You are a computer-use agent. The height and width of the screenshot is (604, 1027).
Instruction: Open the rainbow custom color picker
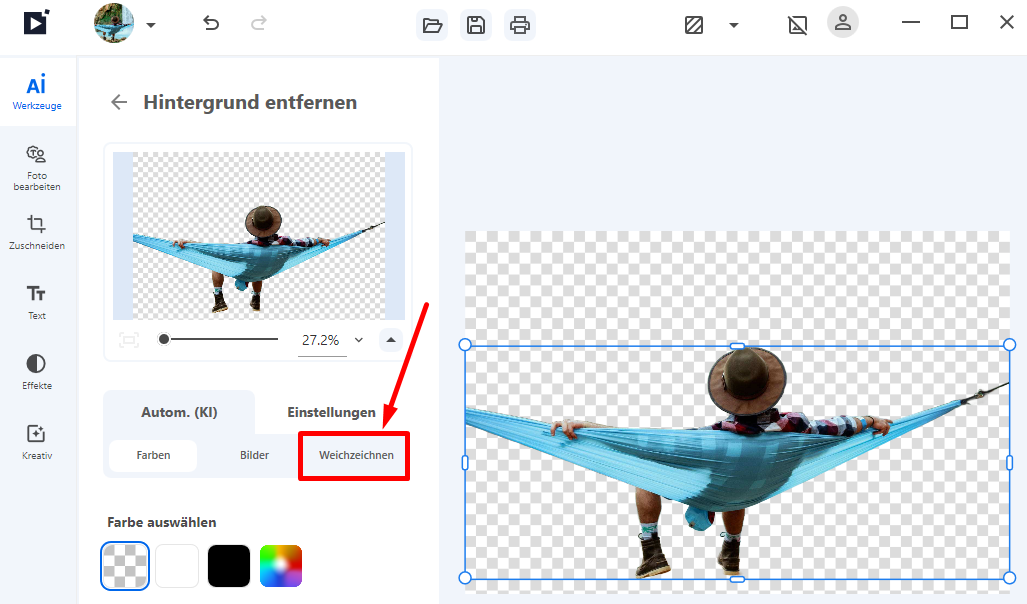point(281,566)
